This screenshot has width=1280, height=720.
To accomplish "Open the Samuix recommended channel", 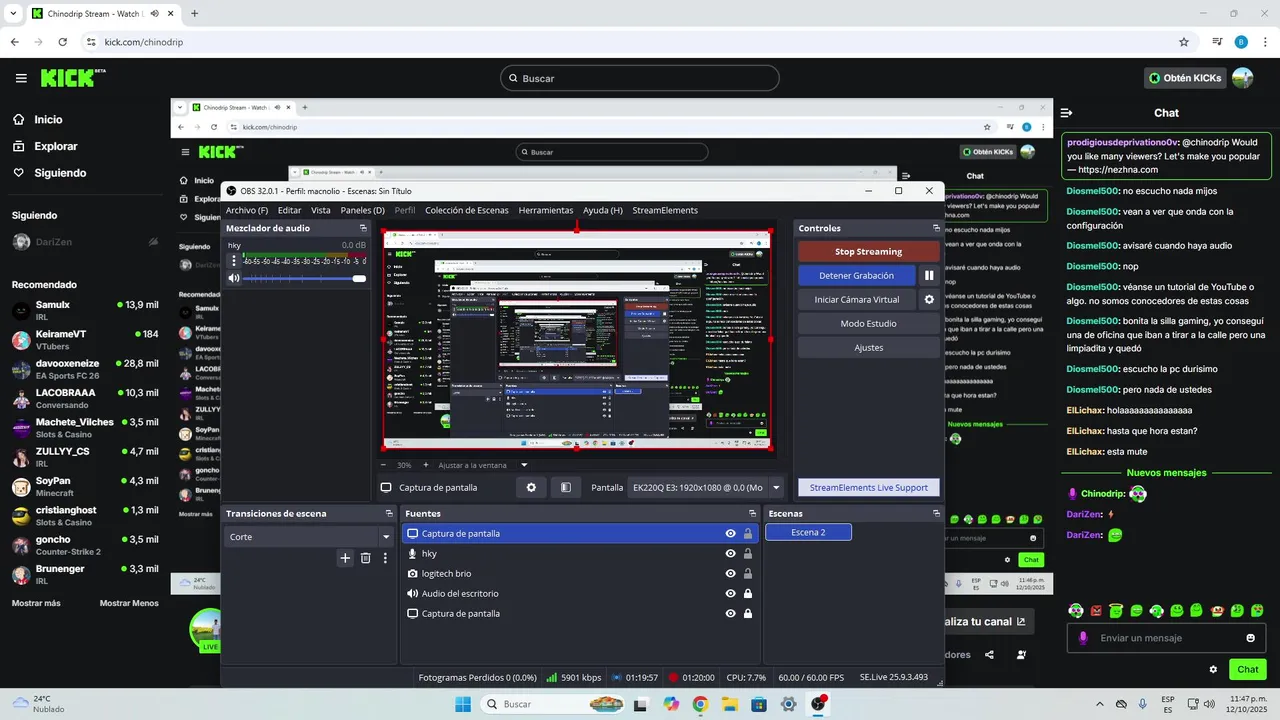I will pos(85,310).
